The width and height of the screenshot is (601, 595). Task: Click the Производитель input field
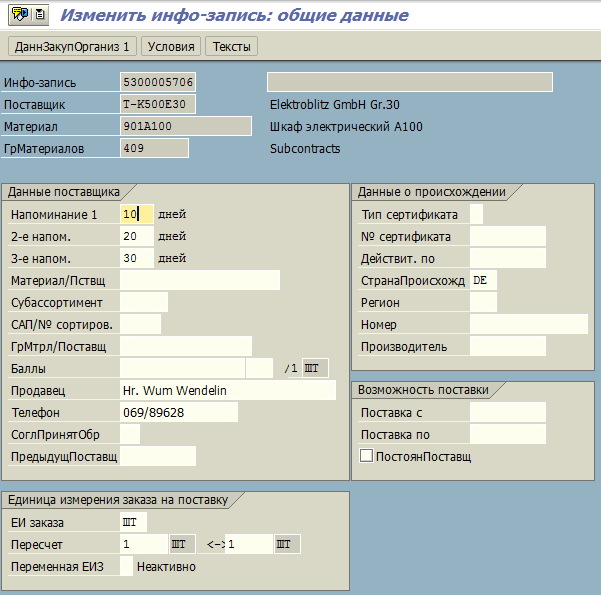pyautogui.click(x=507, y=346)
